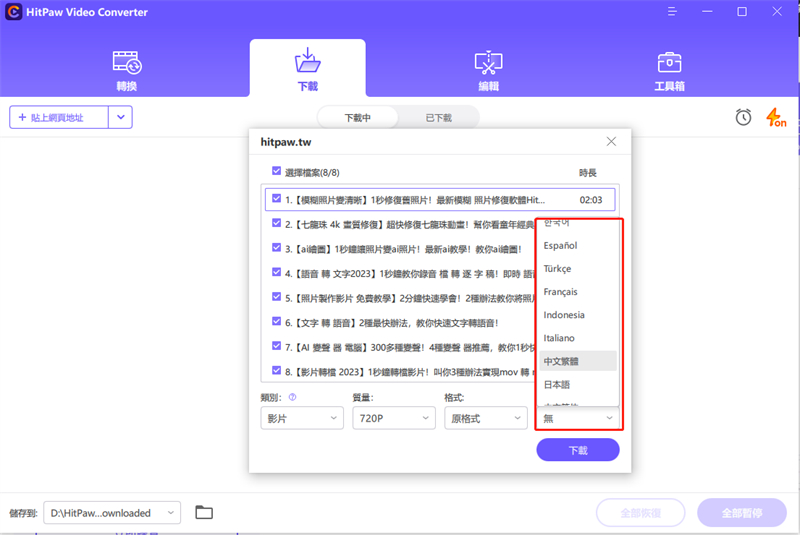
Task: Choose Français in the language list
Action: point(578,292)
